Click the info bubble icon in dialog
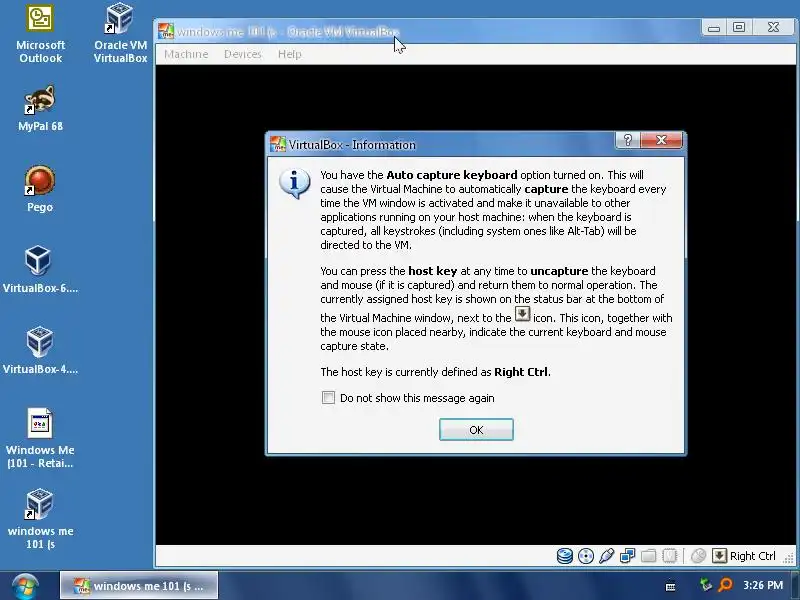The width and height of the screenshot is (800, 600). (x=294, y=183)
